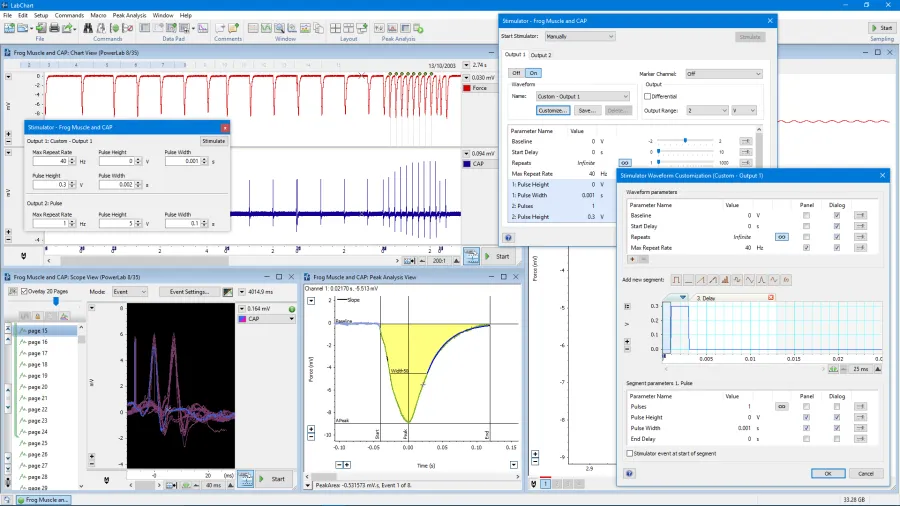This screenshot has height=506, width=900.
Task: Click the Baseline slider in Stimulator dialog
Action: (685, 141)
